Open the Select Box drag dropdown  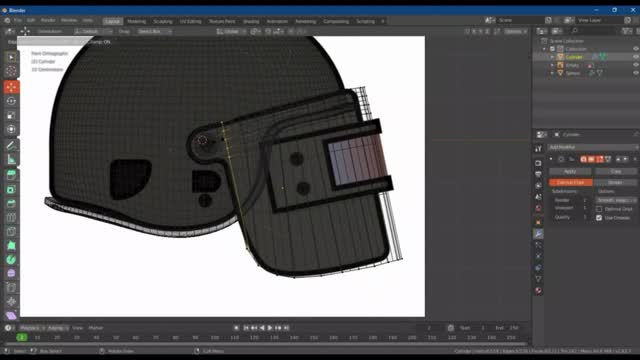154,31
